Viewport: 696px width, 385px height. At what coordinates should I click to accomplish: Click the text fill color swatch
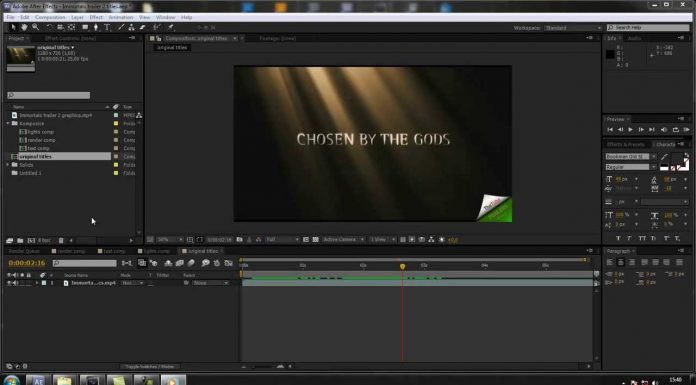(677, 159)
